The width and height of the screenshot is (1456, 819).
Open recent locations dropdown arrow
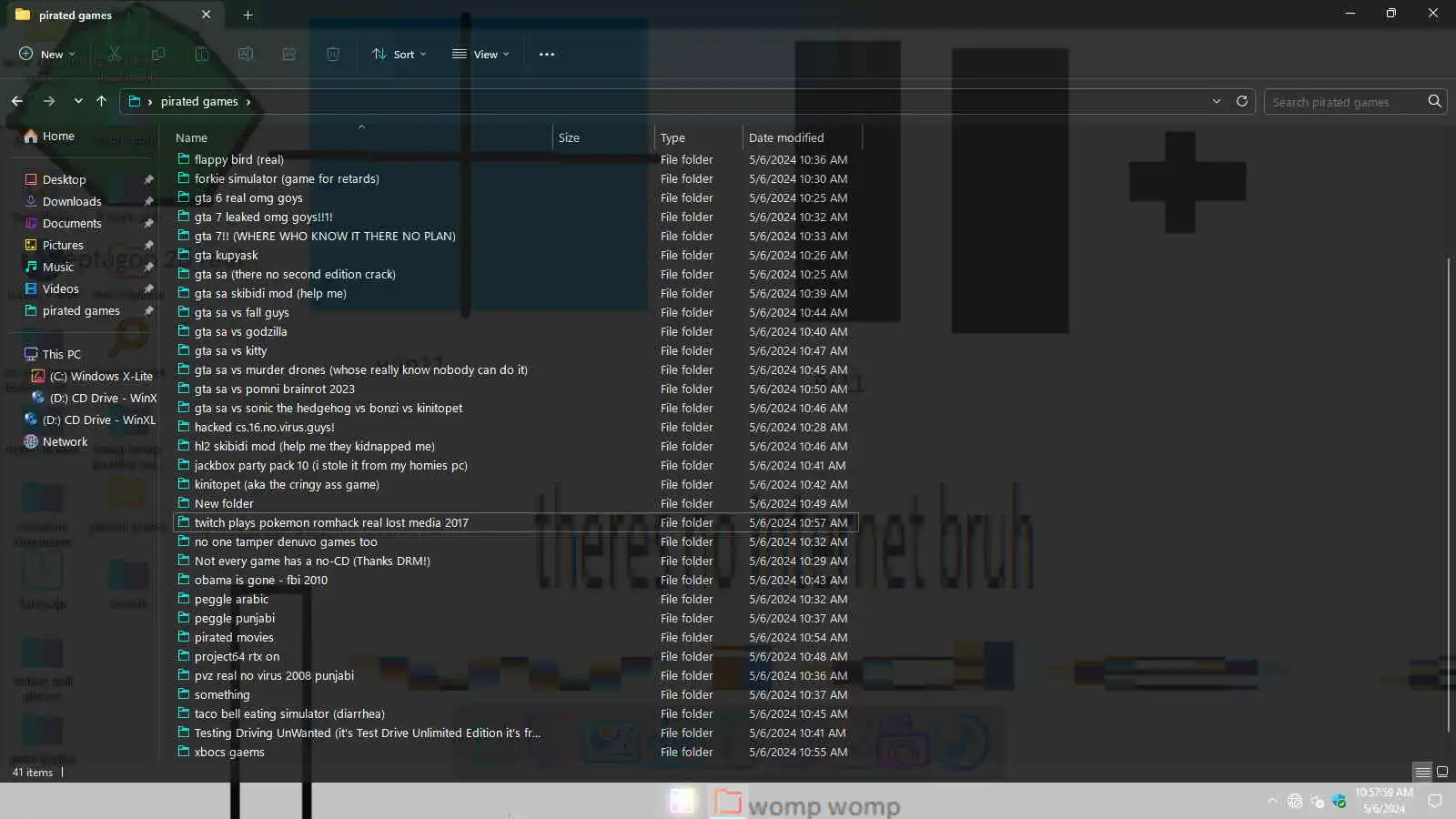coord(78,101)
